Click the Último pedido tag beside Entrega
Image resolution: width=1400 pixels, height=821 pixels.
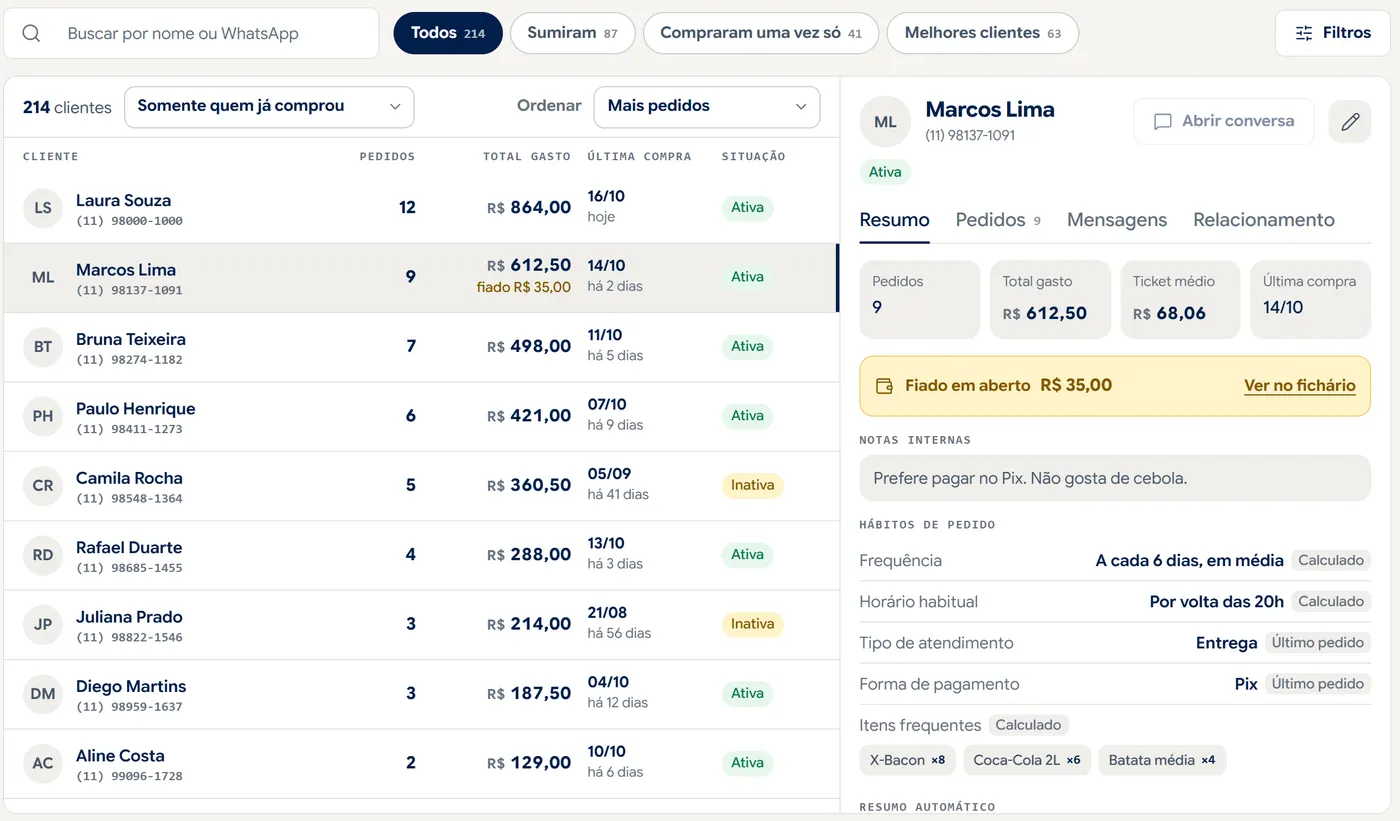tap(1318, 643)
